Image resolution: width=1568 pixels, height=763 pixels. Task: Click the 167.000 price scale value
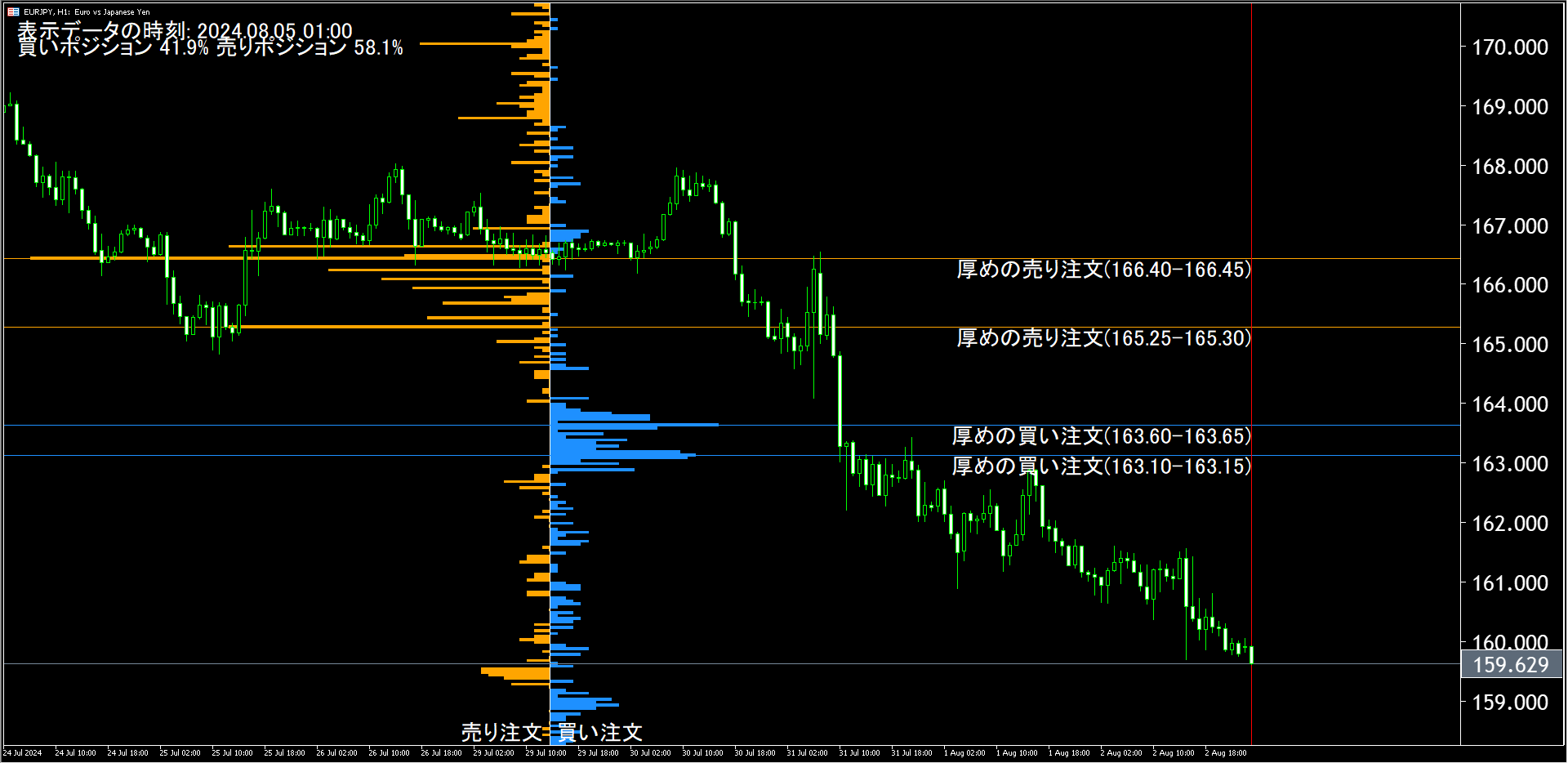[x=1510, y=226]
